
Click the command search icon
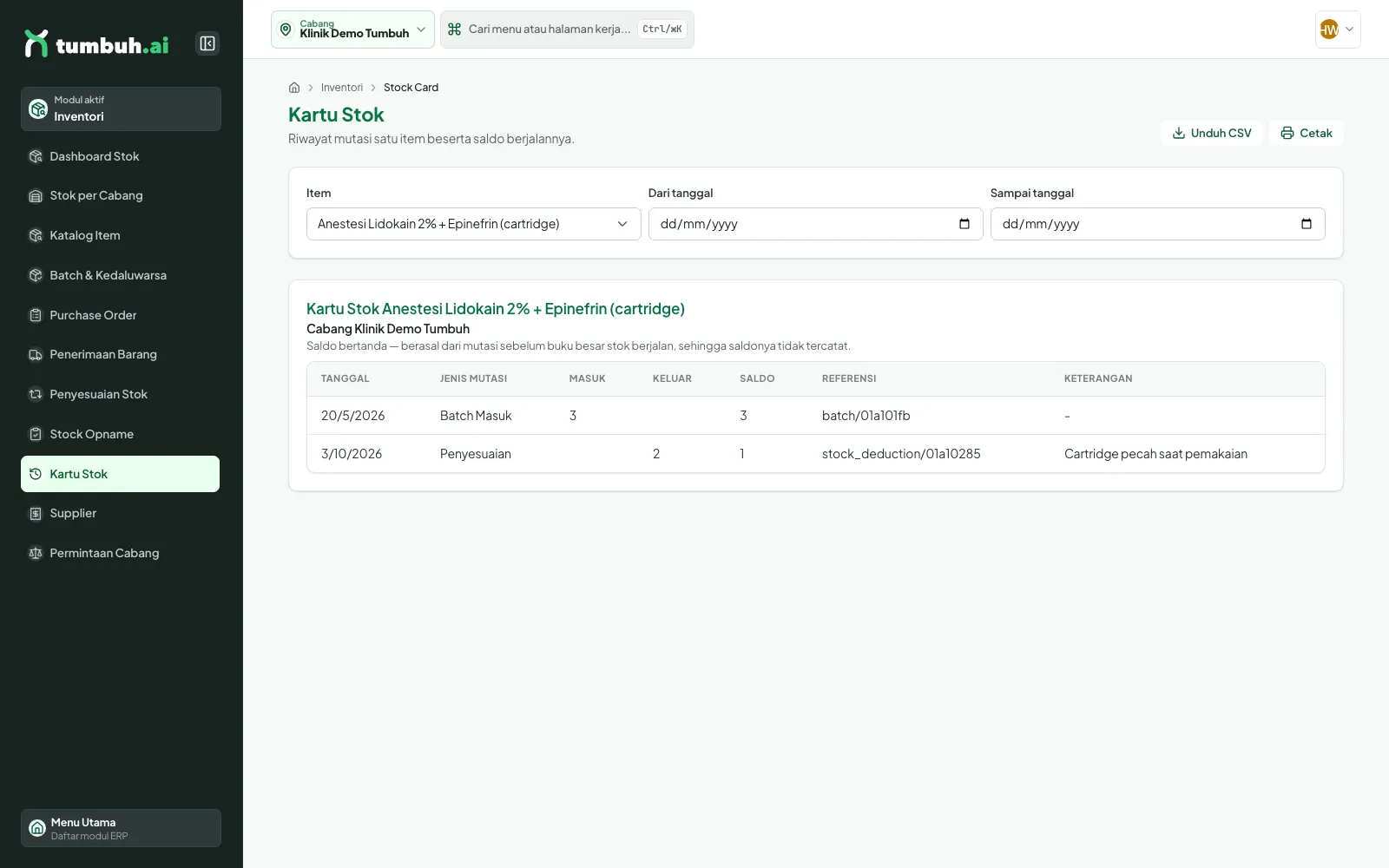pos(454,30)
